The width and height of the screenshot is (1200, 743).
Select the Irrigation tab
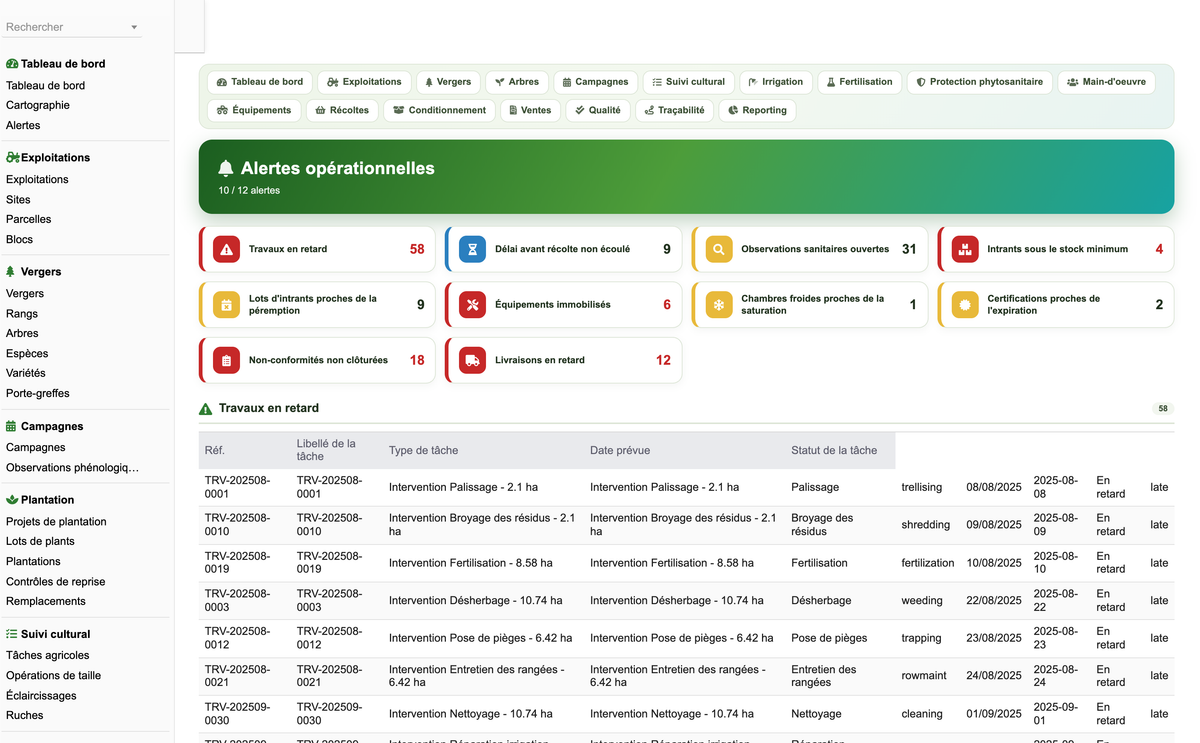click(776, 82)
